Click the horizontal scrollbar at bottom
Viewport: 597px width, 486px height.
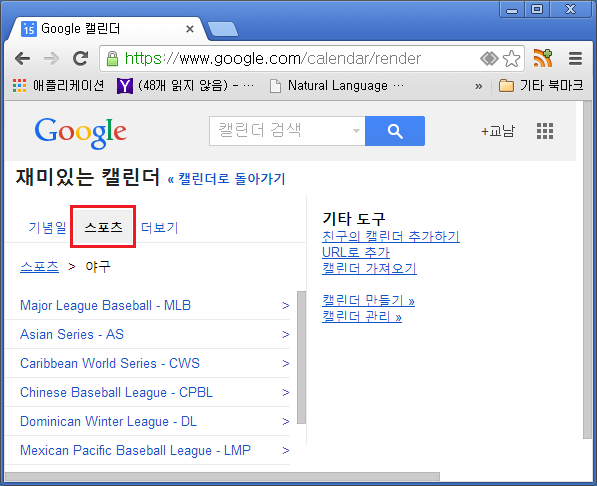click(x=222, y=477)
